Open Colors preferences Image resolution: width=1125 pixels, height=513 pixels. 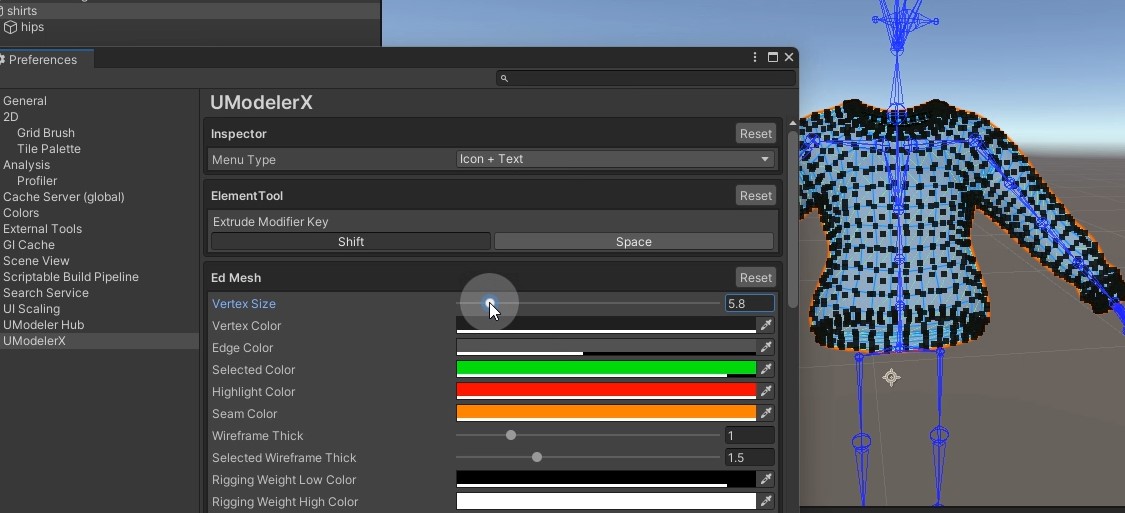[21, 213]
